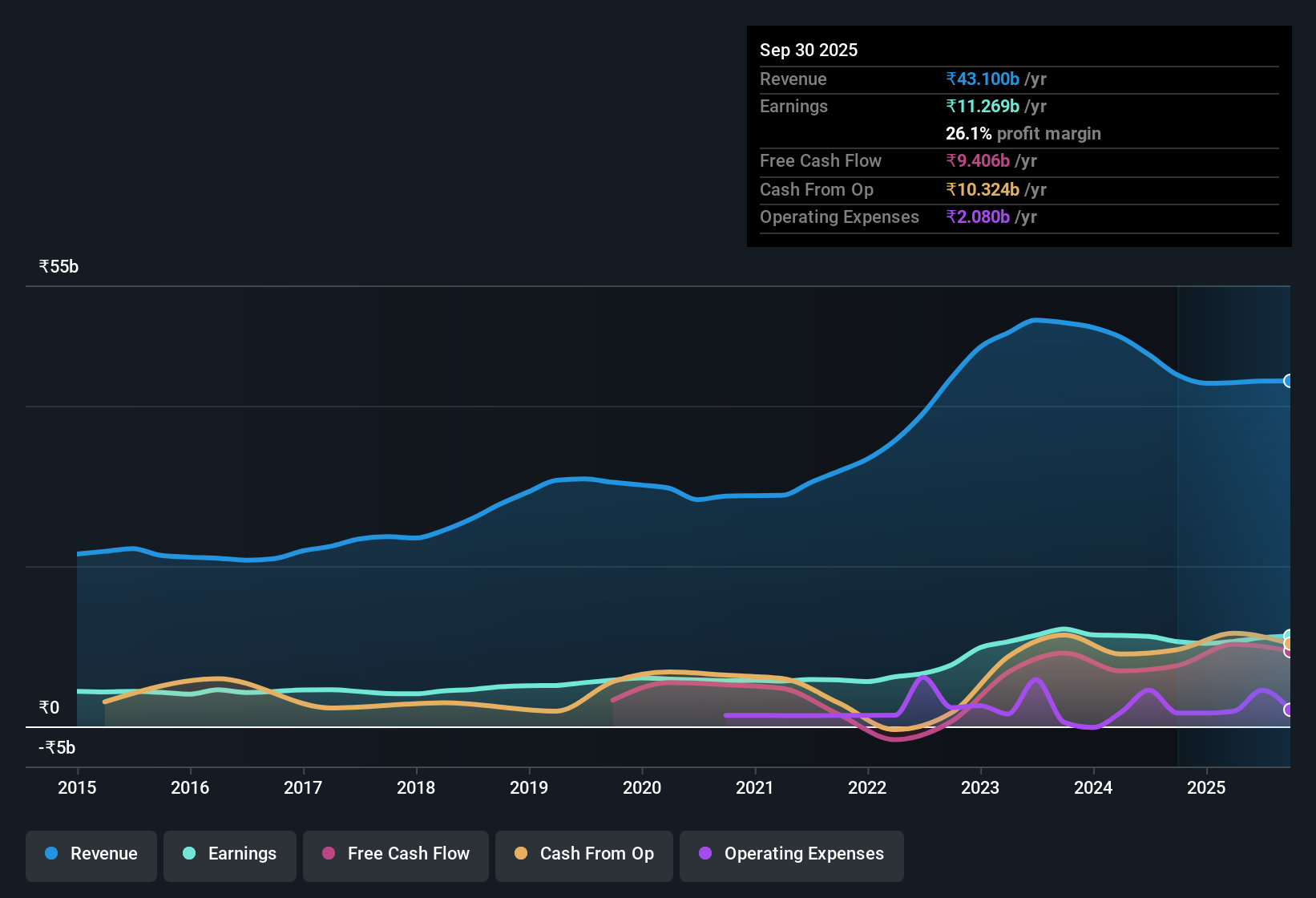1316x898 pixels.
Task: Select the teal Earnings legend dot icon
Action: click(x=189, y=854)
